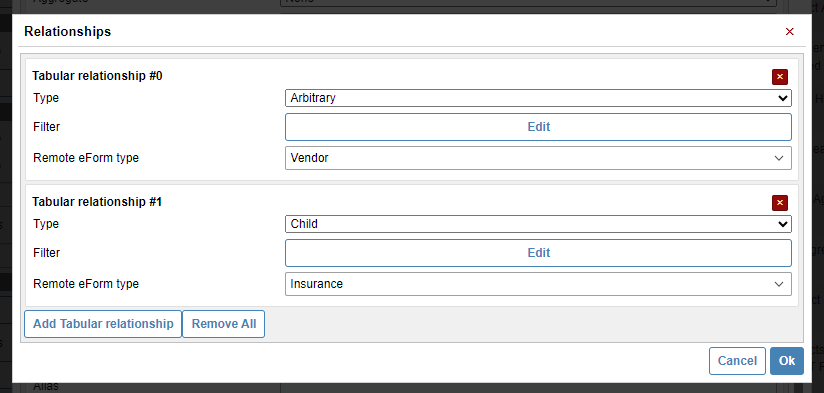This screenshot has height=393, width=824.
Task: Open Type dropdown showing Arbitrary
Action: pyautogui.click(x=538, y=98)
